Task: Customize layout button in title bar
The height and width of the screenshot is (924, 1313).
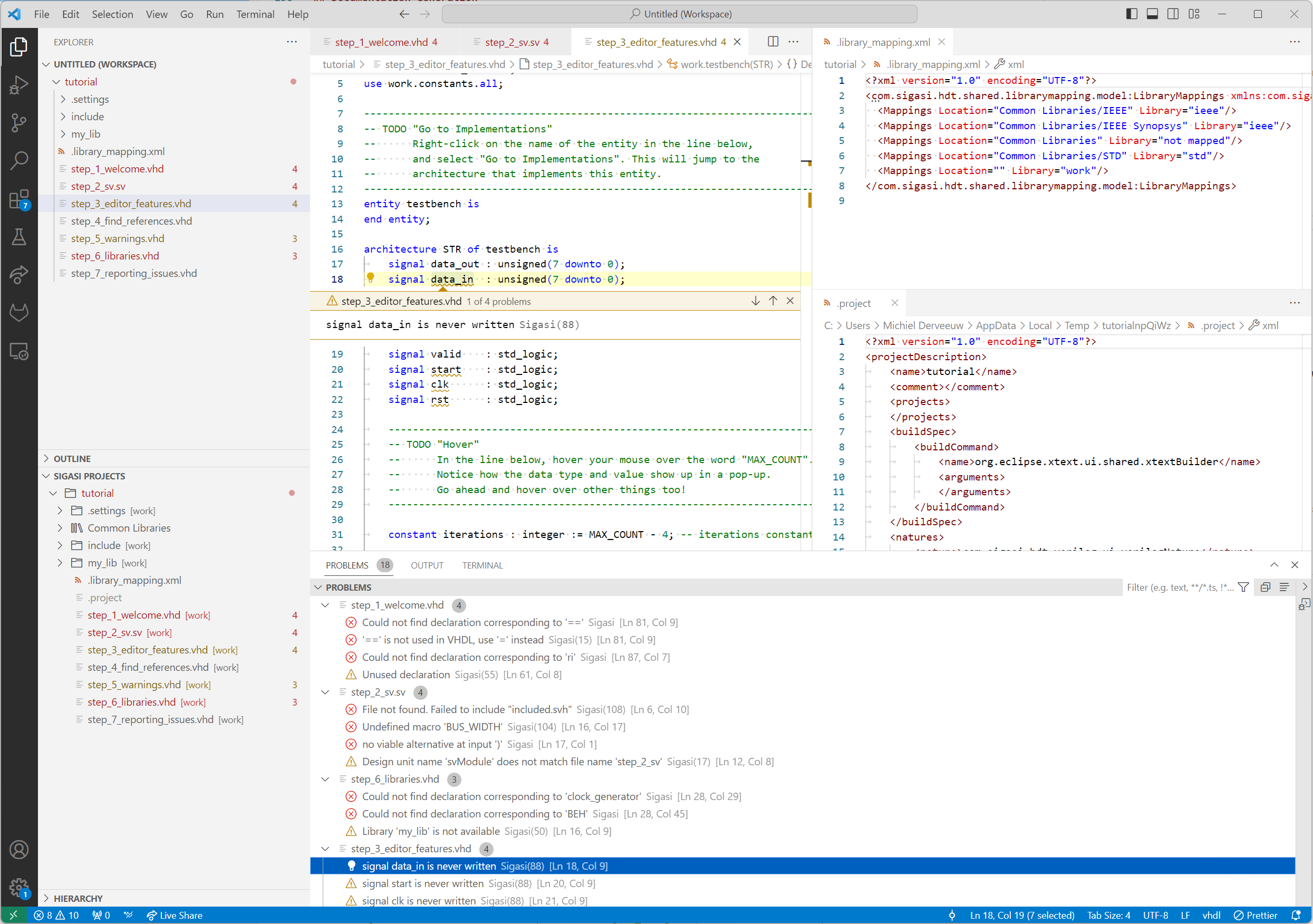Action: point(1194,14)
